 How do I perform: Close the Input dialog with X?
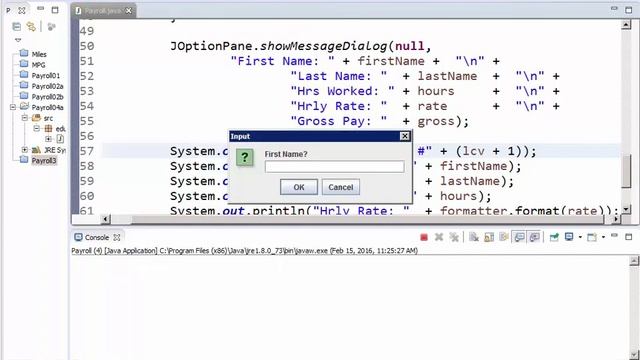pyautogui.click(x=404, y=136)
